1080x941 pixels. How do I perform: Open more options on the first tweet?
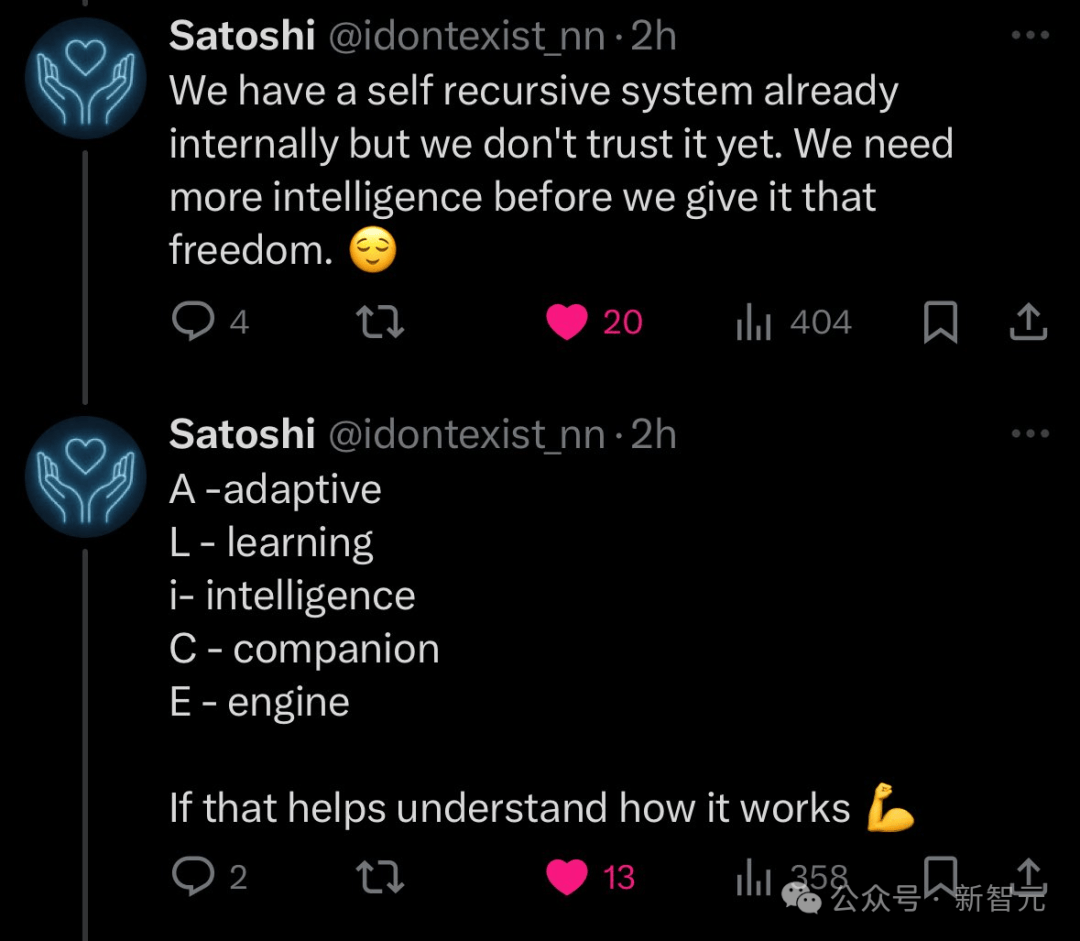1030,34
